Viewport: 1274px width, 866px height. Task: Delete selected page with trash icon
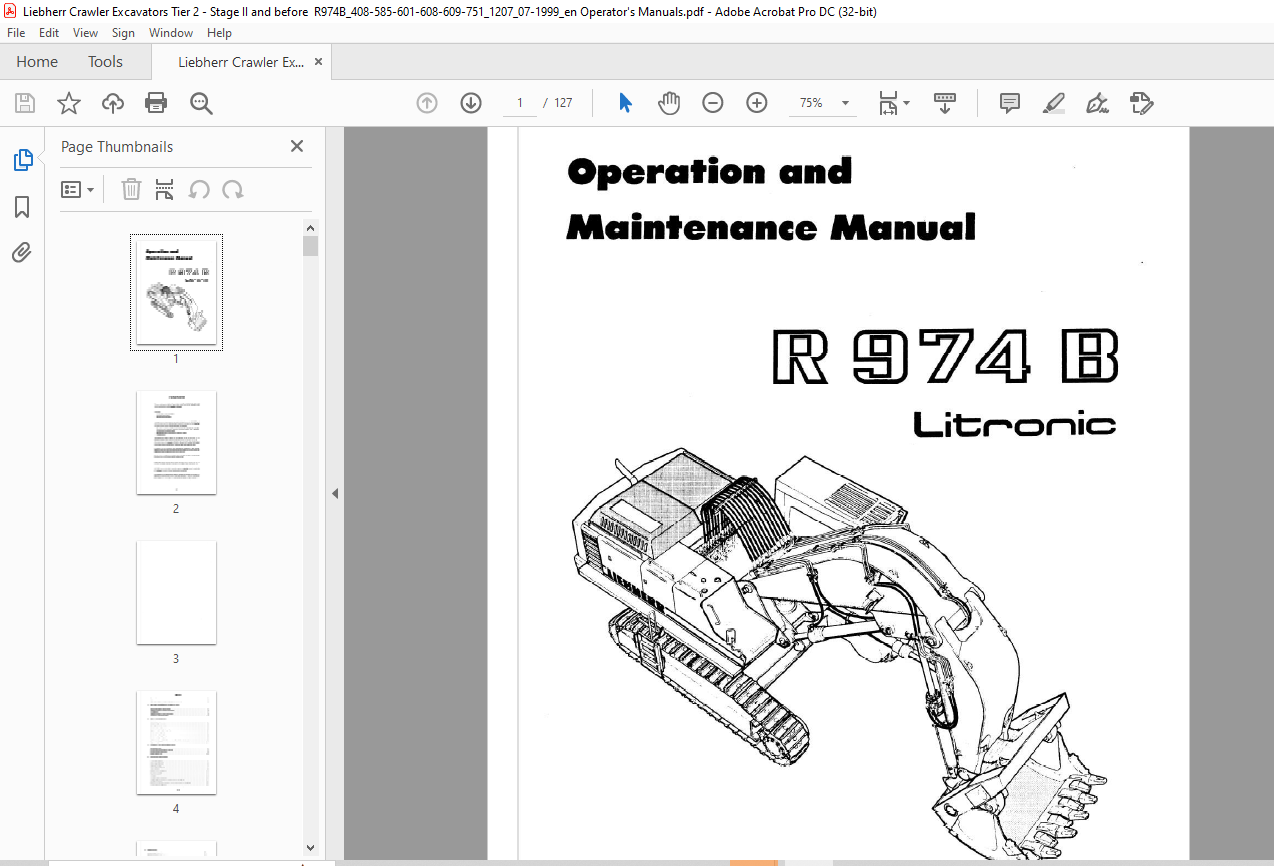(131, 189)
